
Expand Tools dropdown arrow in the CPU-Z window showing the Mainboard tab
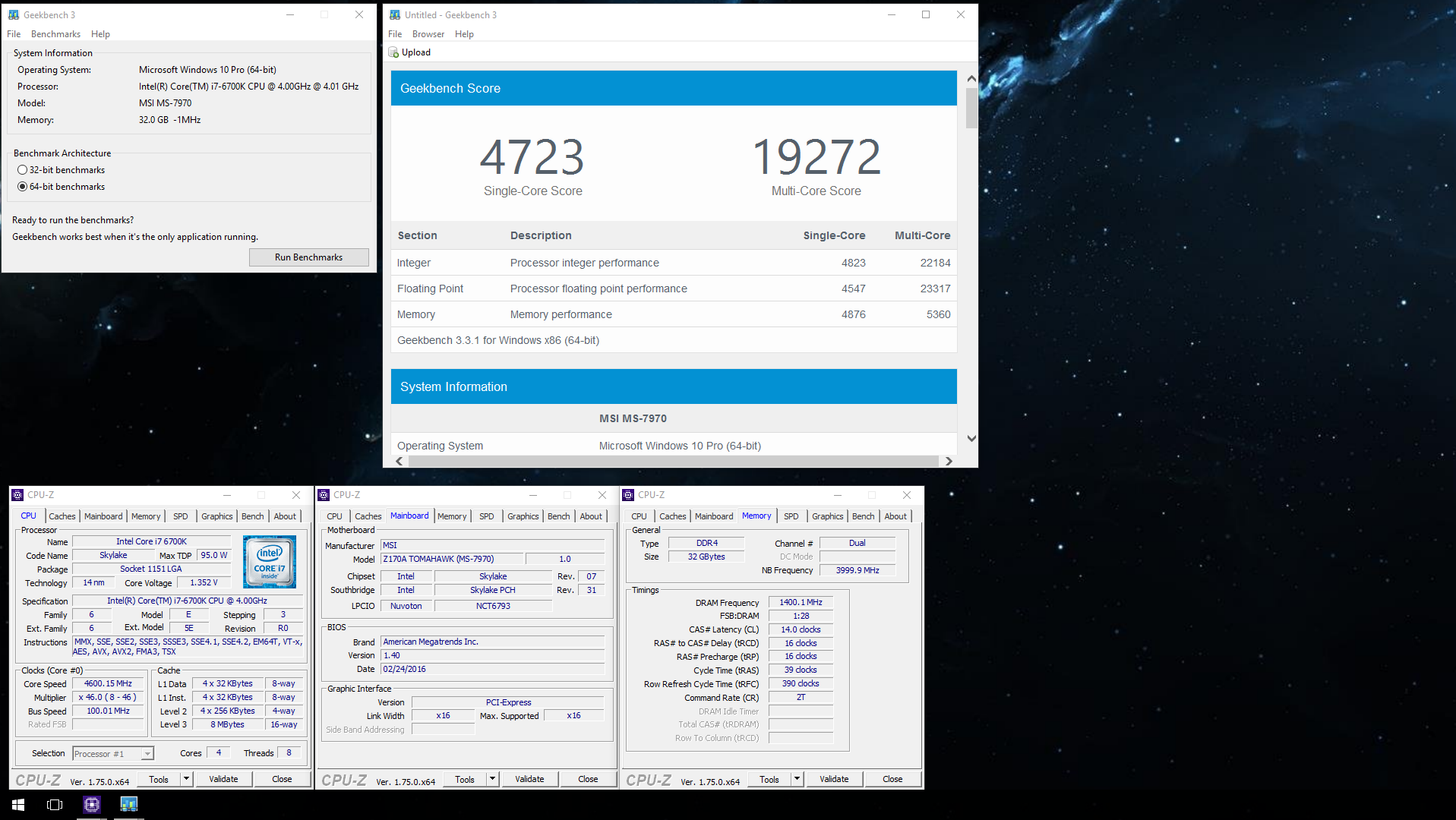click(x=492, y=779)
